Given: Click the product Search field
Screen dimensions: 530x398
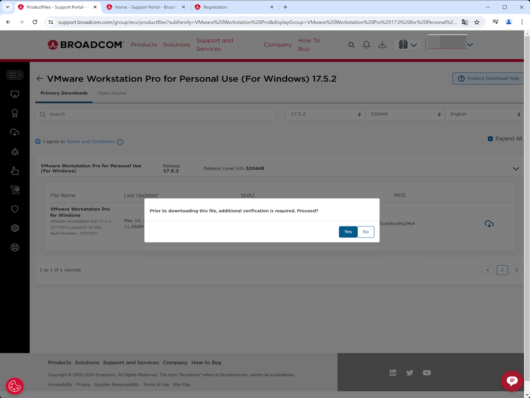Looking at the screenshot, I should [x=155, y=114].
